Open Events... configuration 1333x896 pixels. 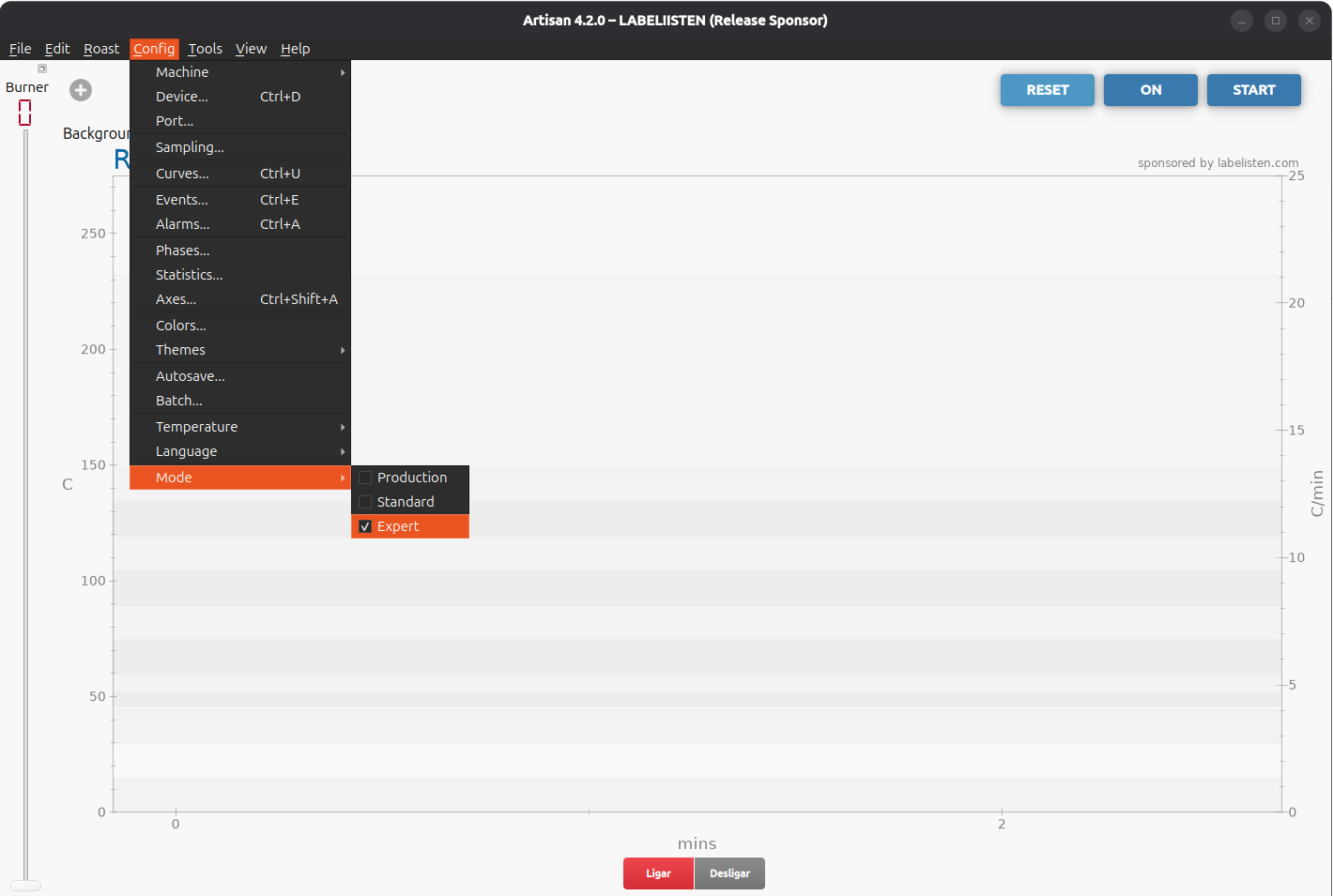click(240, 200)
